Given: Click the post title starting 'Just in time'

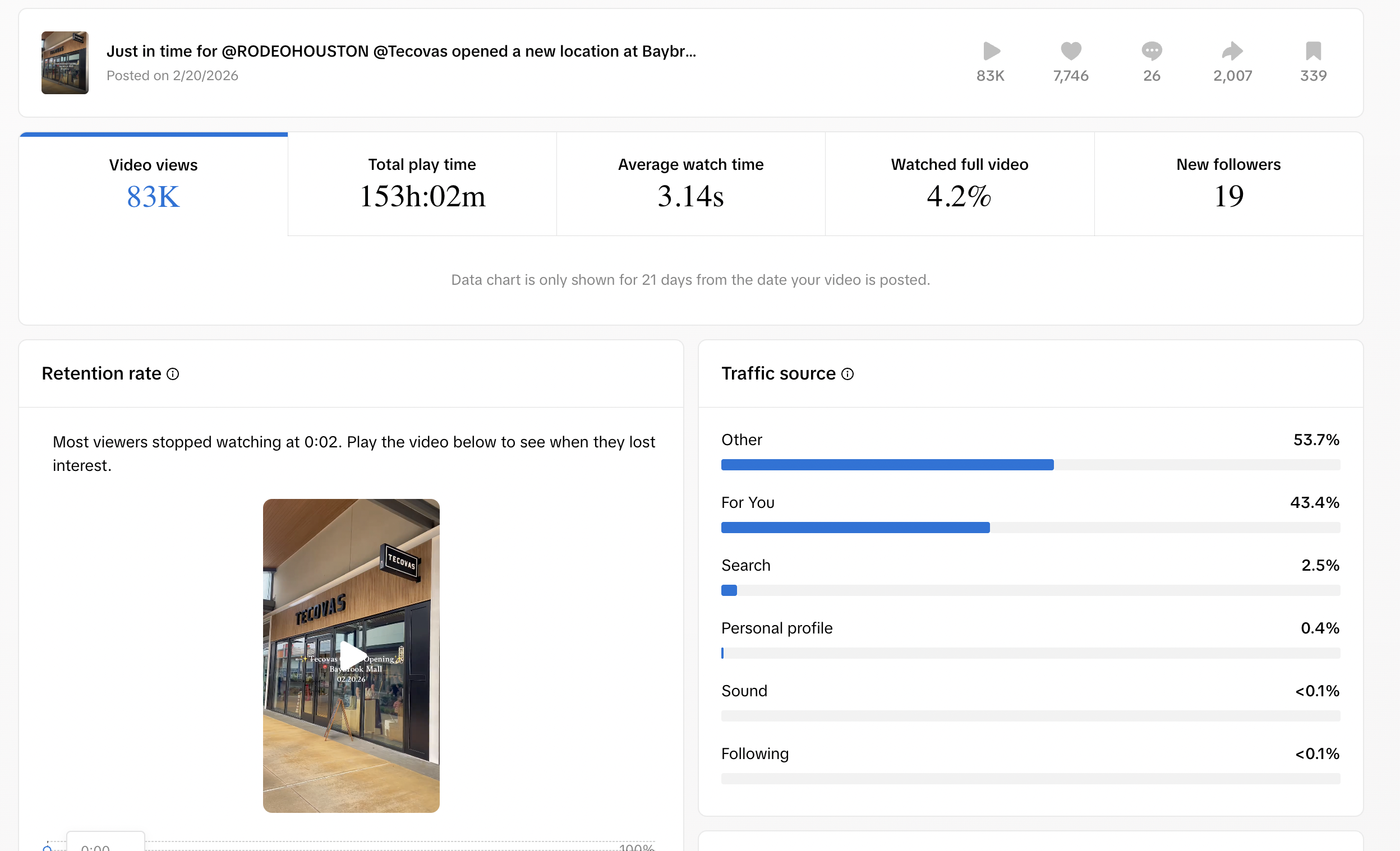Looking at the screenshot, I should coord(401,51).
